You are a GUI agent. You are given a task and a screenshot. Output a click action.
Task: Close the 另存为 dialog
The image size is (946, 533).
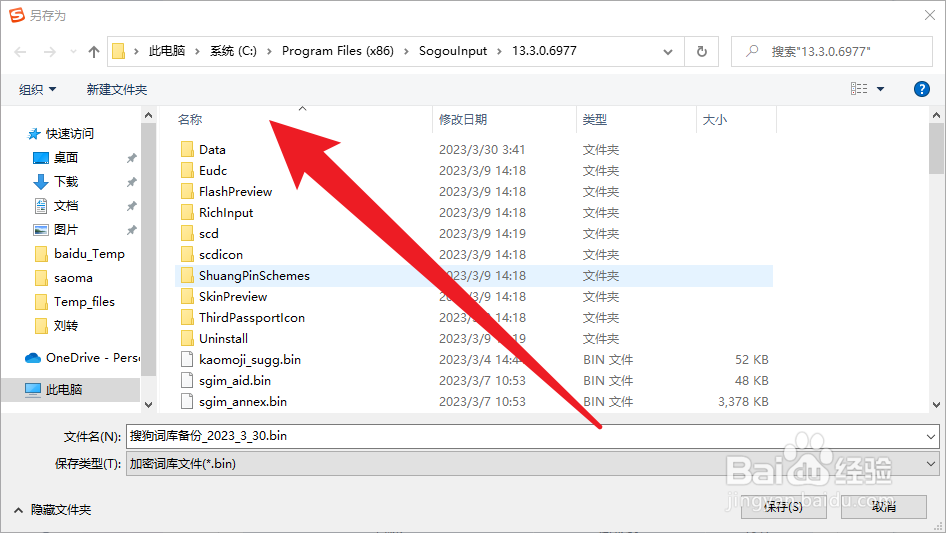coord(930,15)
